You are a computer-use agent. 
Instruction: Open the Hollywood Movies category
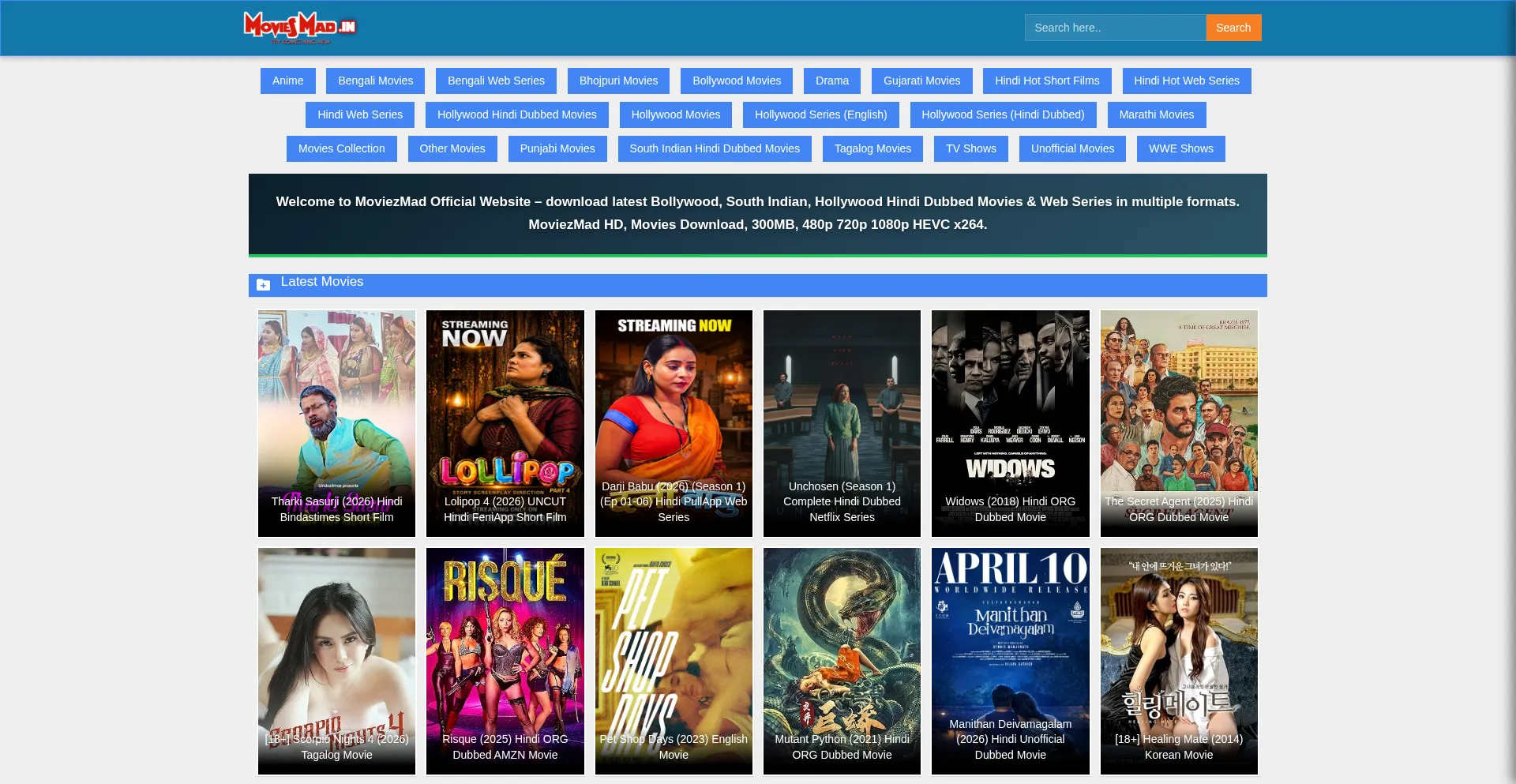coord(676,114)
